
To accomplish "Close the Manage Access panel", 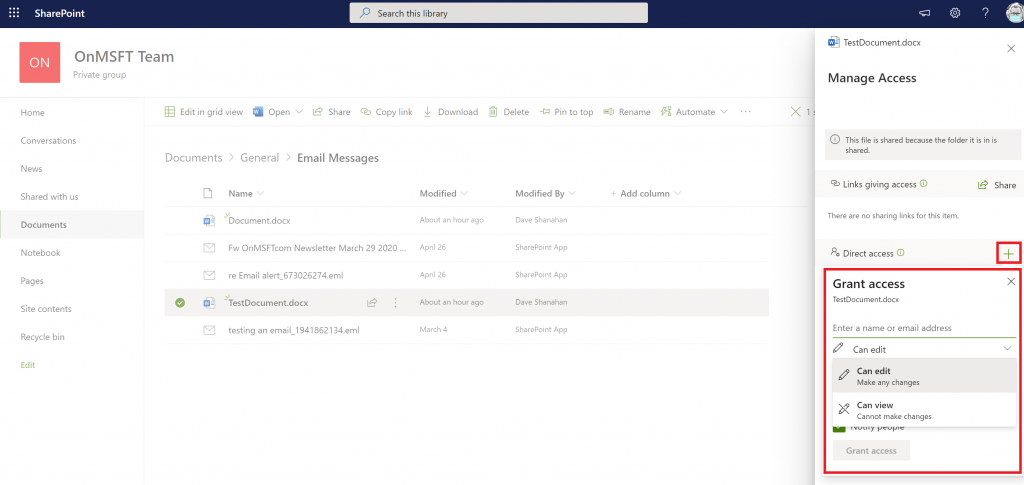I will click(1011, 48).
